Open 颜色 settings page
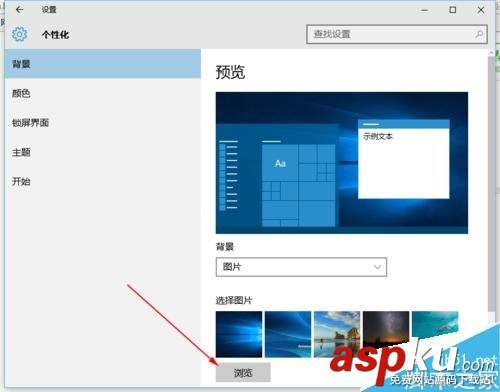 click(103, 93)
